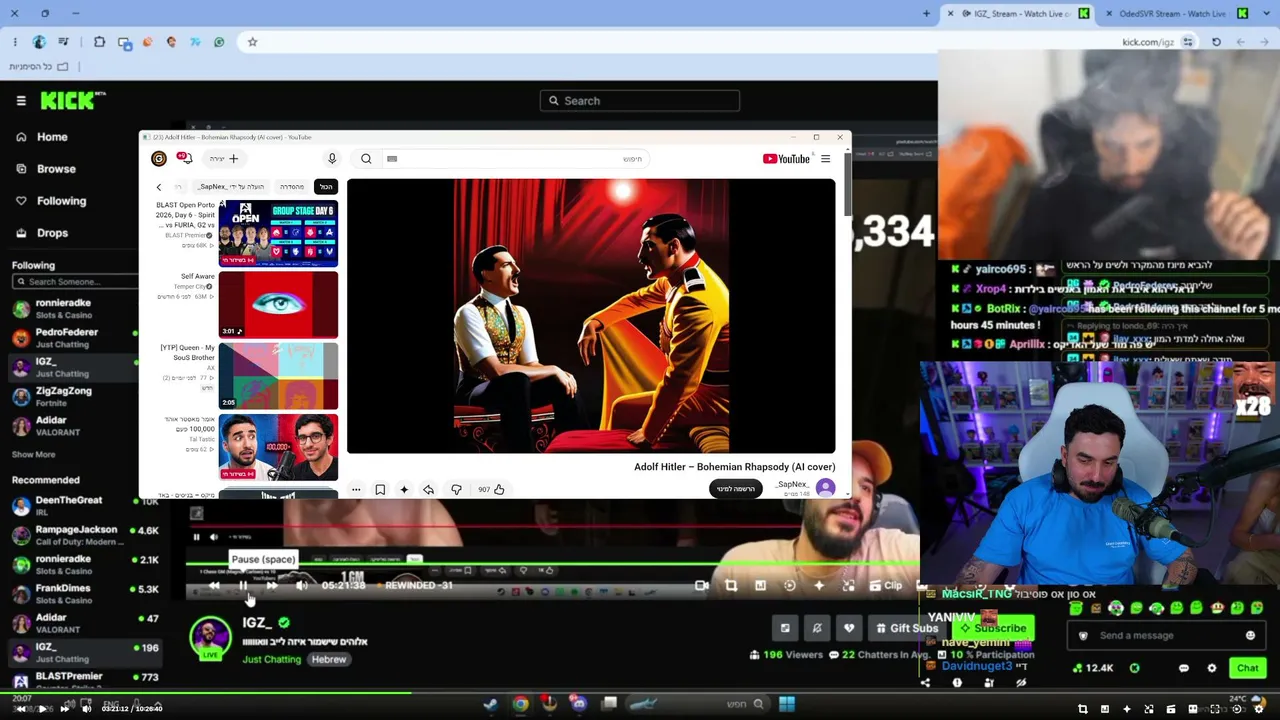Subscribe to the IGZ_ channel

(x=992, y=628)
